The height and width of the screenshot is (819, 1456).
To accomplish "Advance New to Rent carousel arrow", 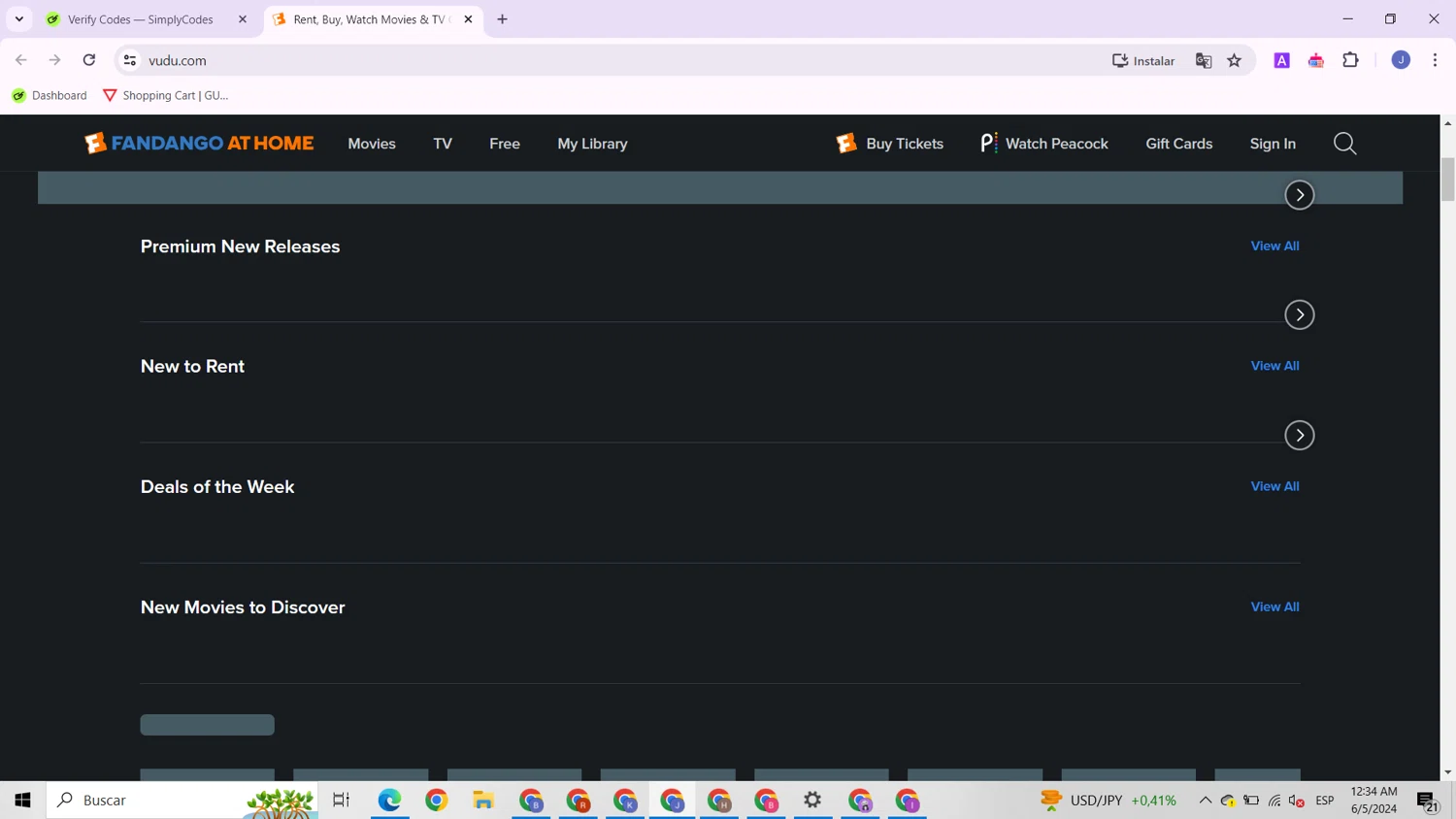I will [1300, 436].
